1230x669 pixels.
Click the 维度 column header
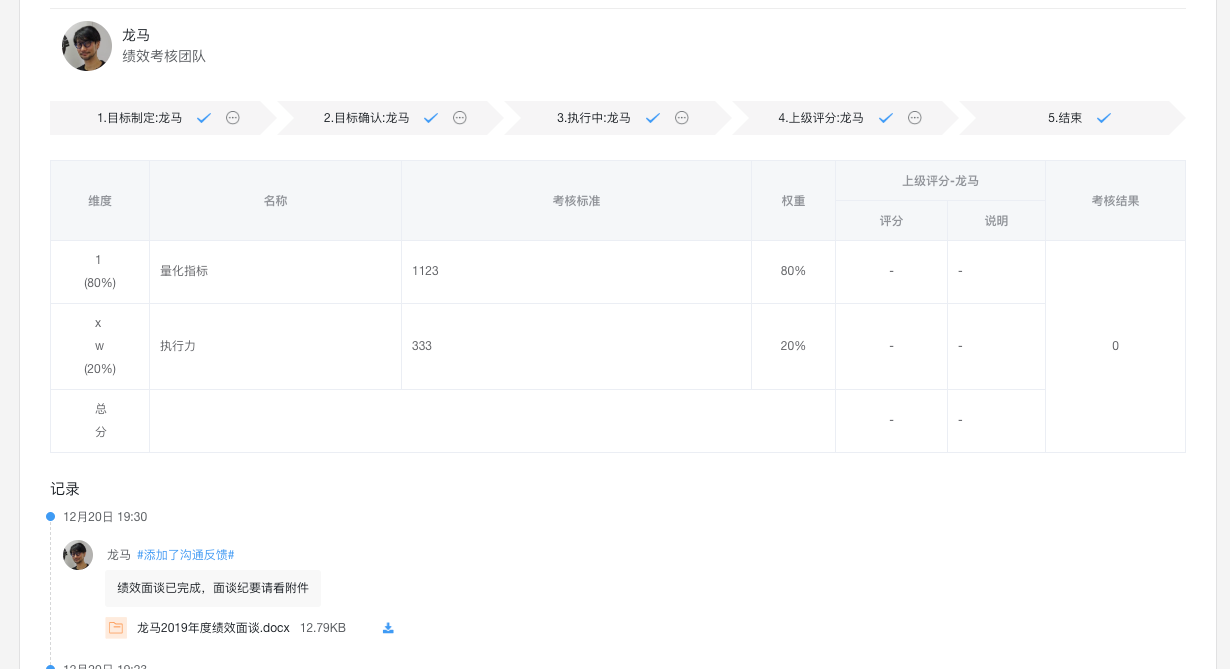click(x=100, y=201)
